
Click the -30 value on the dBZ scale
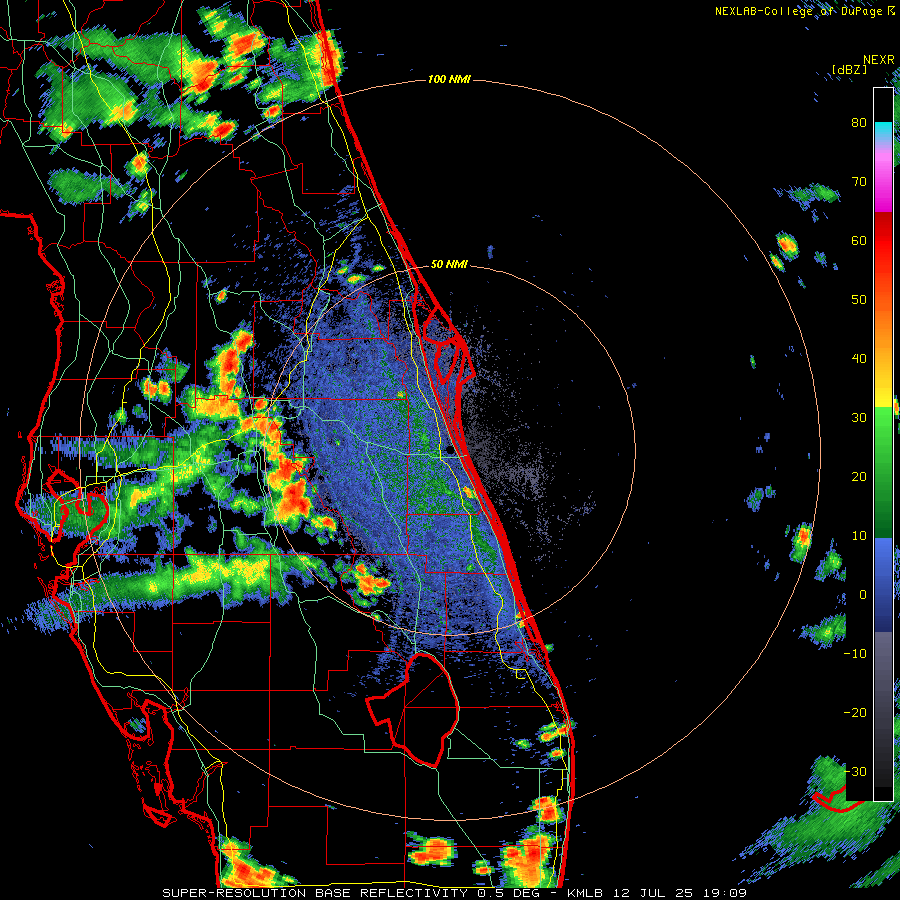[855, 771]
